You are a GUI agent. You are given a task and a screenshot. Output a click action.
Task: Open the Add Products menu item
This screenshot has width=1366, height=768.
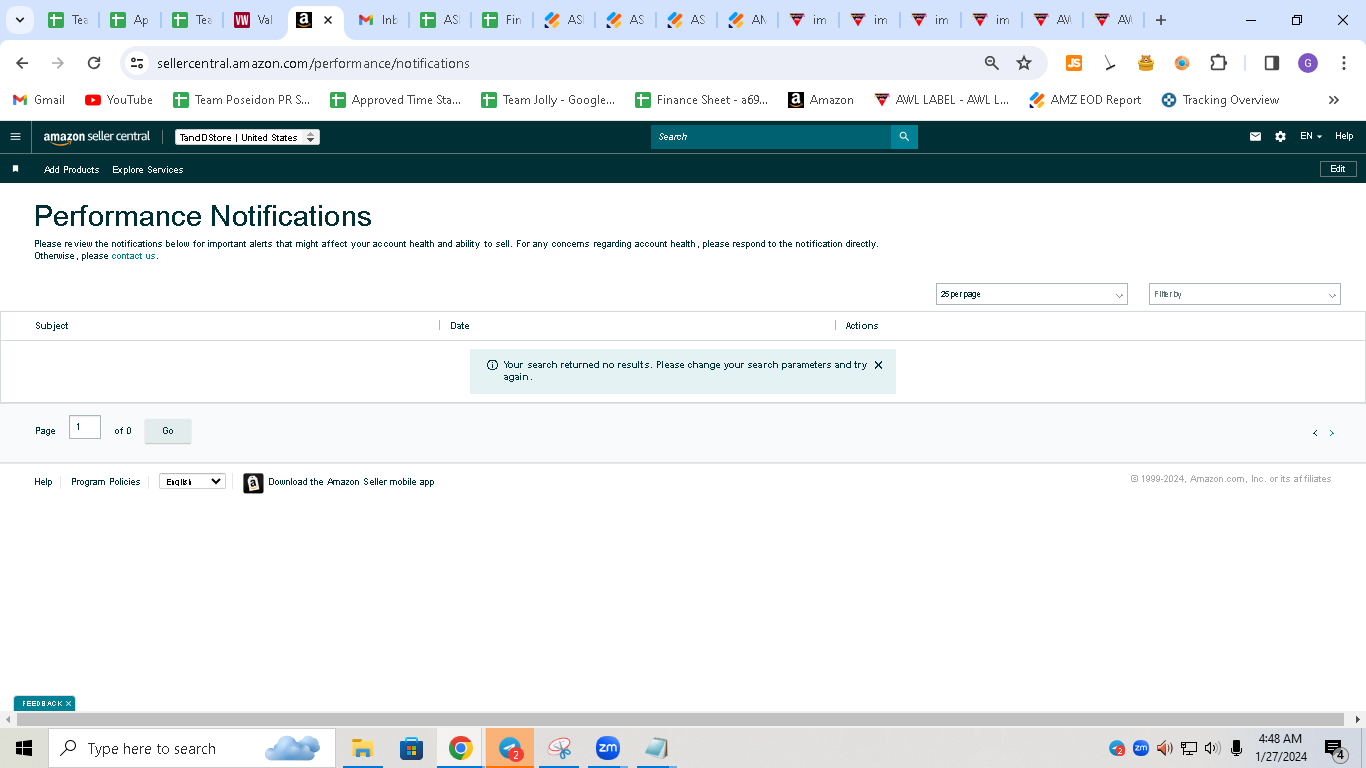(x=72, y=170)
